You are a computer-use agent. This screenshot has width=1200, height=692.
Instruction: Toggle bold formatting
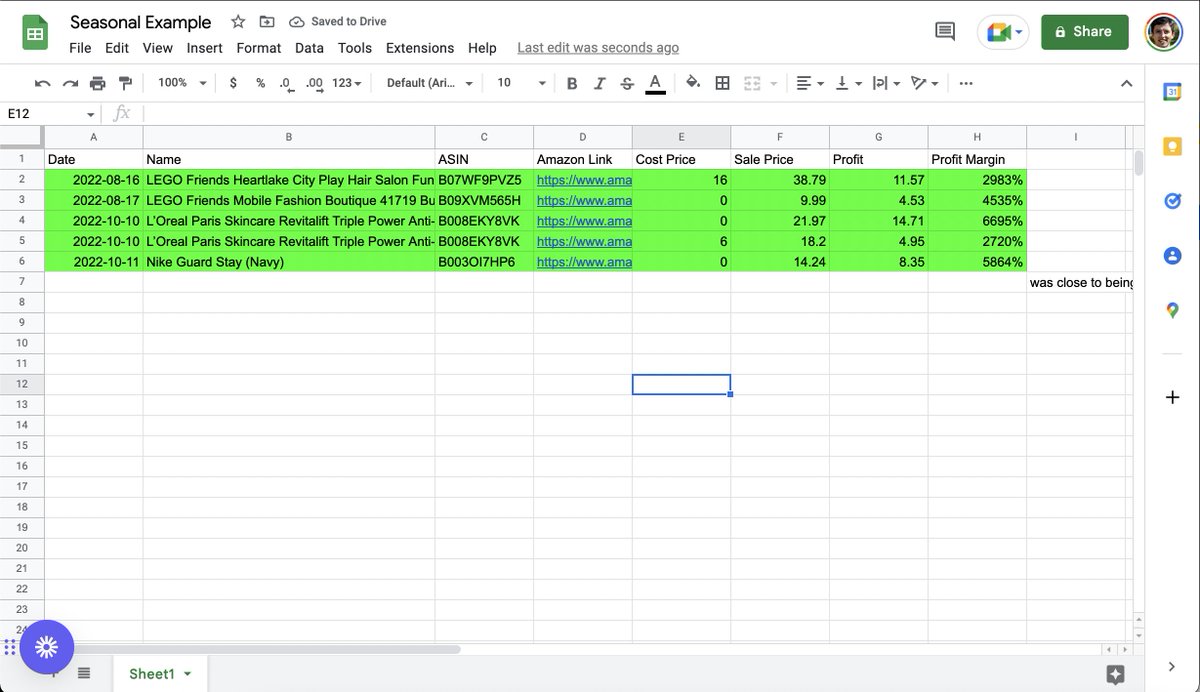(x=572, y=83)
